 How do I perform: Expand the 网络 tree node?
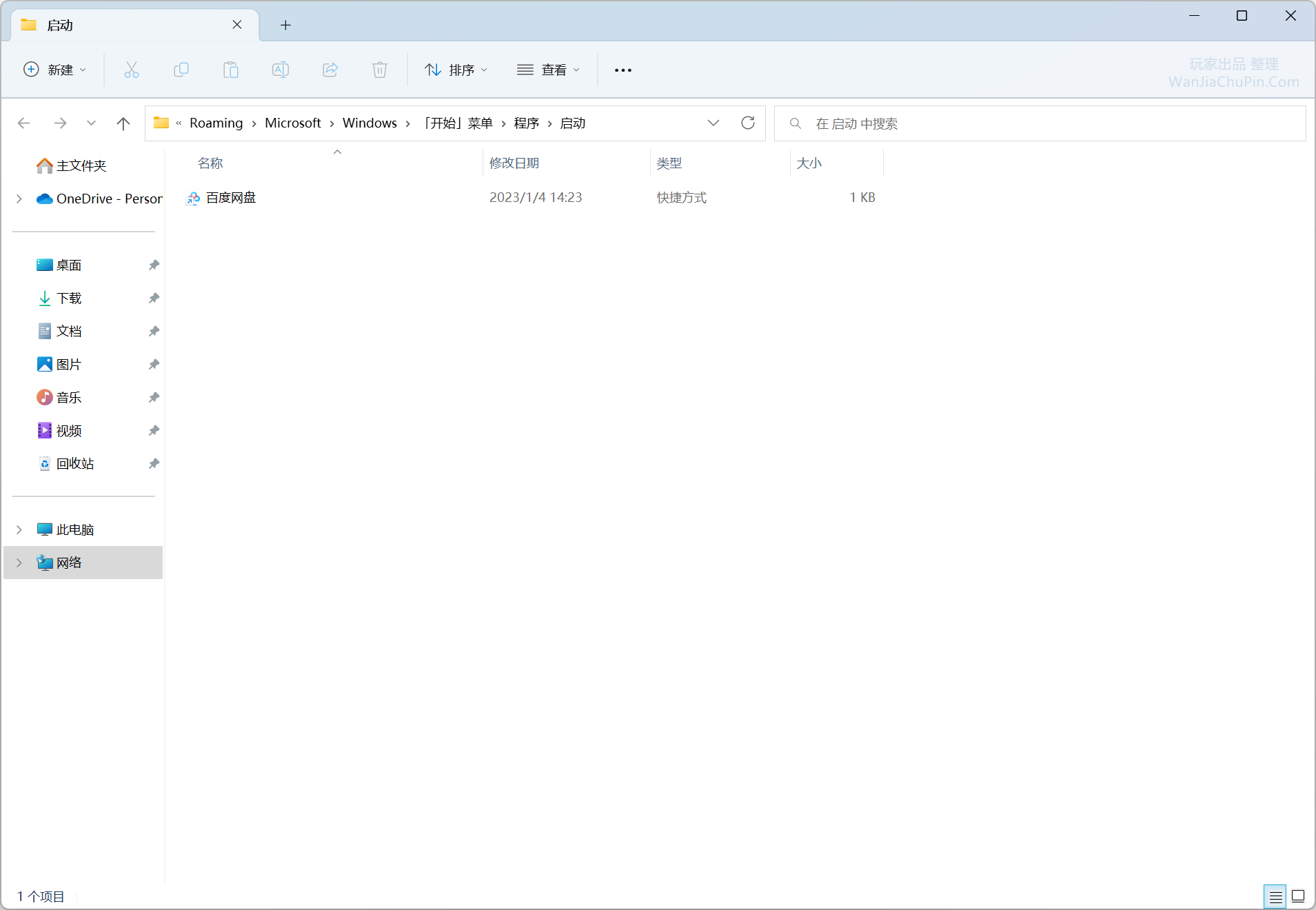[x=19, y=563]
